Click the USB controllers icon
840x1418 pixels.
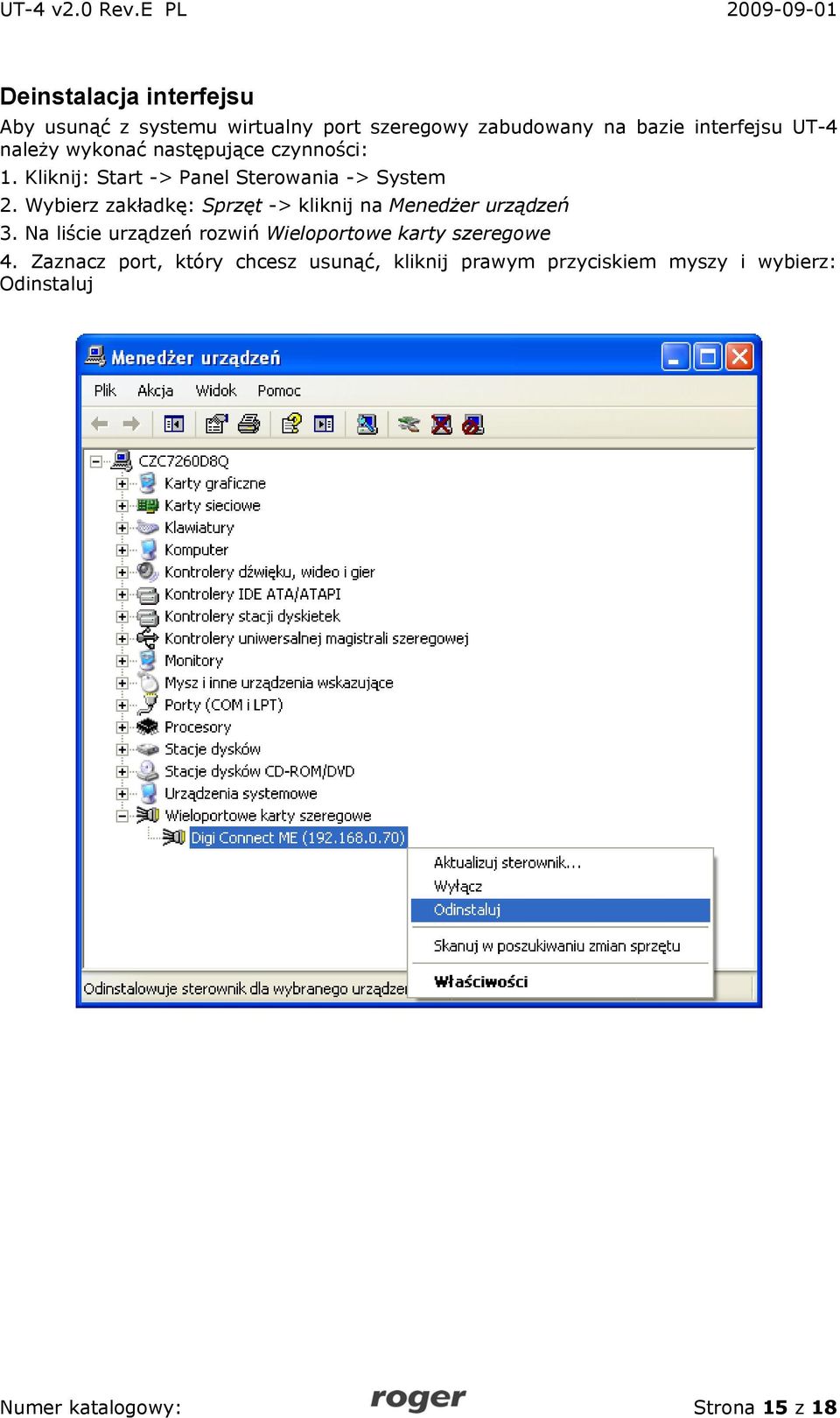[148, 638]
